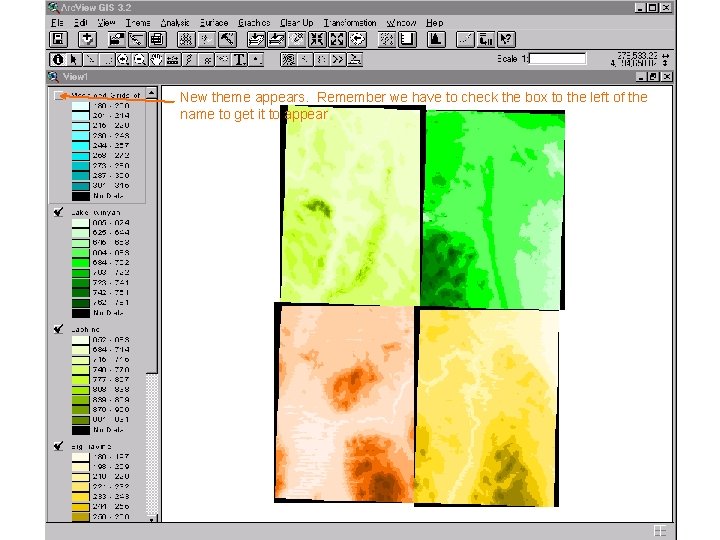The height and width of the screenshot is (540, 720).
Task: Open the Histogram toolbar icon
Action: [x=436, y=39]
